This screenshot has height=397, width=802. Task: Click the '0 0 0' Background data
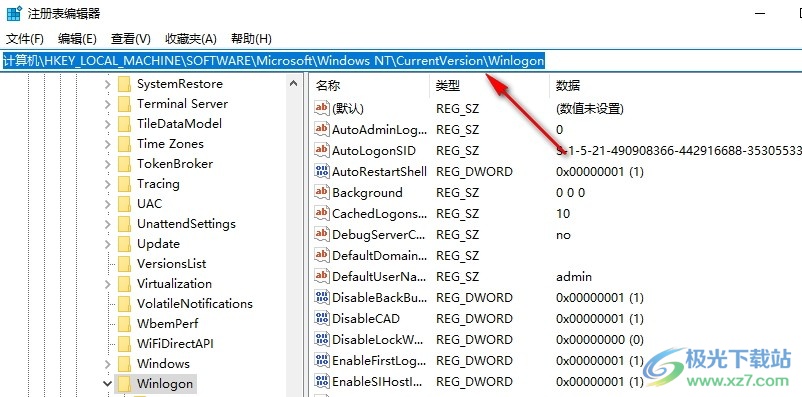[x=570, y=193]
